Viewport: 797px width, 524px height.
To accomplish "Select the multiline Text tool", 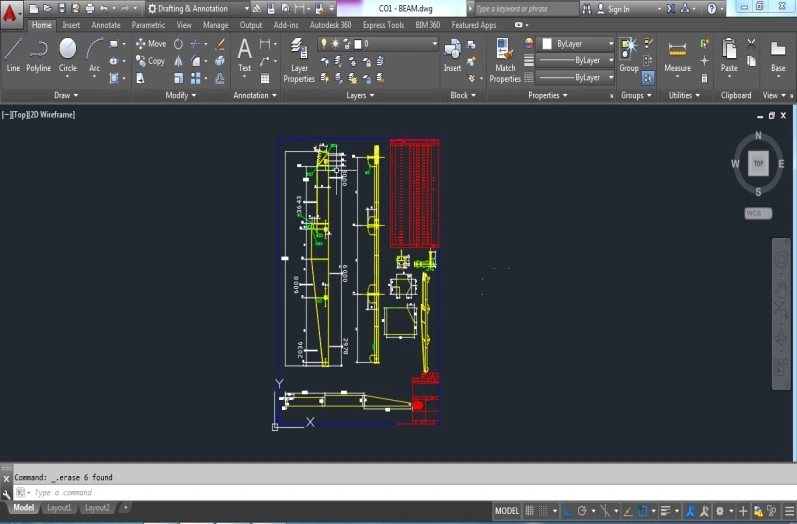I will click(x=244, y=55).
